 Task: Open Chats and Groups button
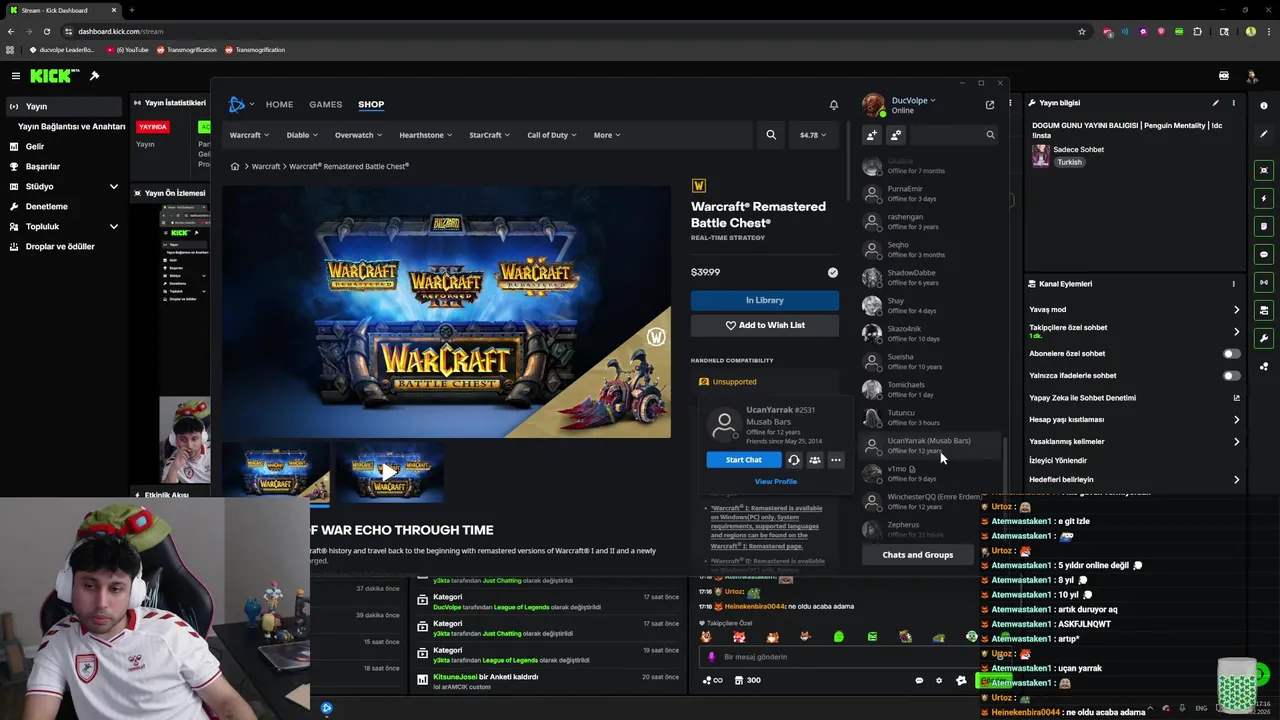tap(917, 555)
